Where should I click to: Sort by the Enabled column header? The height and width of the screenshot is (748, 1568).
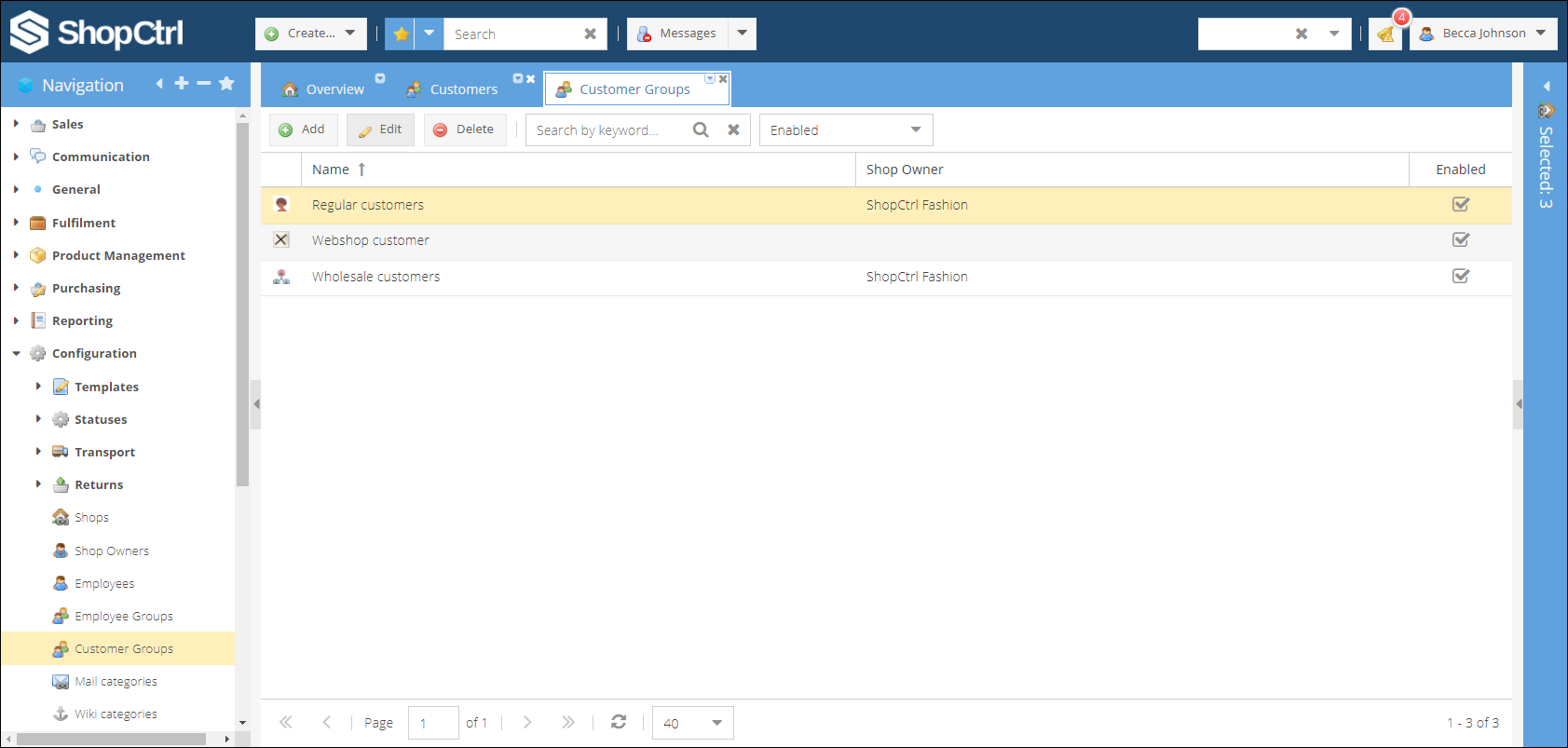pyautogui.click(x=1460, y=170)
